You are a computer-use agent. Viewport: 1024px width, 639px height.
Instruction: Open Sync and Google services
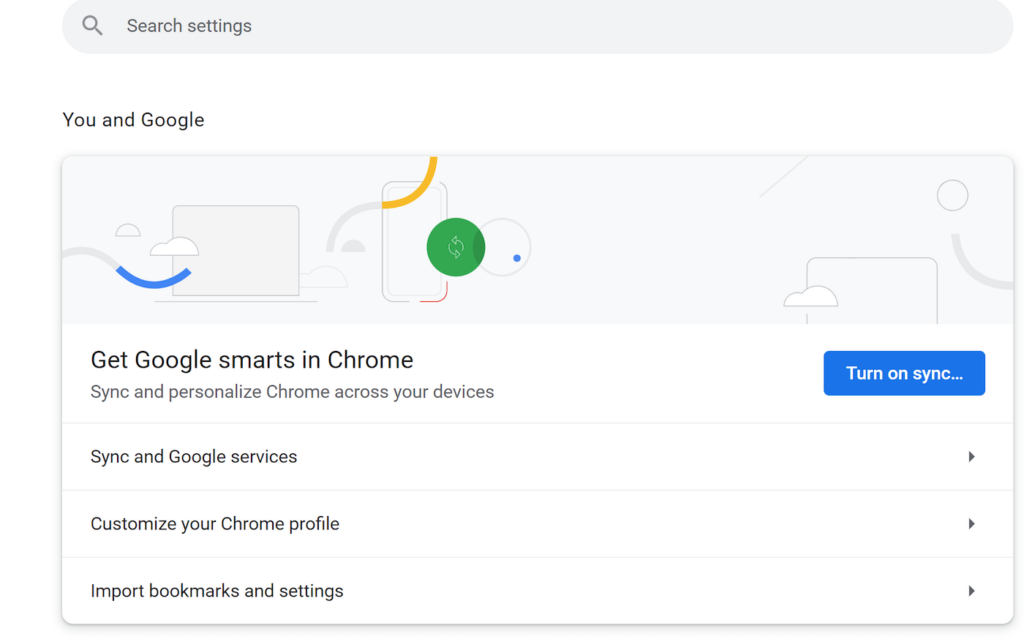194,456
